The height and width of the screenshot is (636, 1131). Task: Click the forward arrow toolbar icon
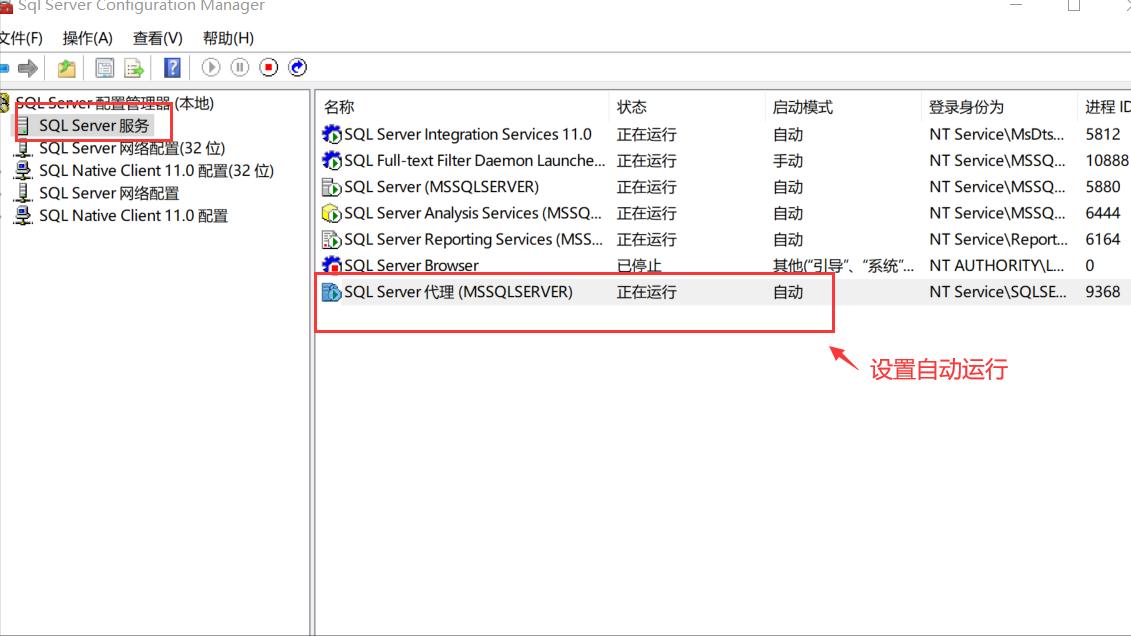pyautogui.click(x=27, y=68)
